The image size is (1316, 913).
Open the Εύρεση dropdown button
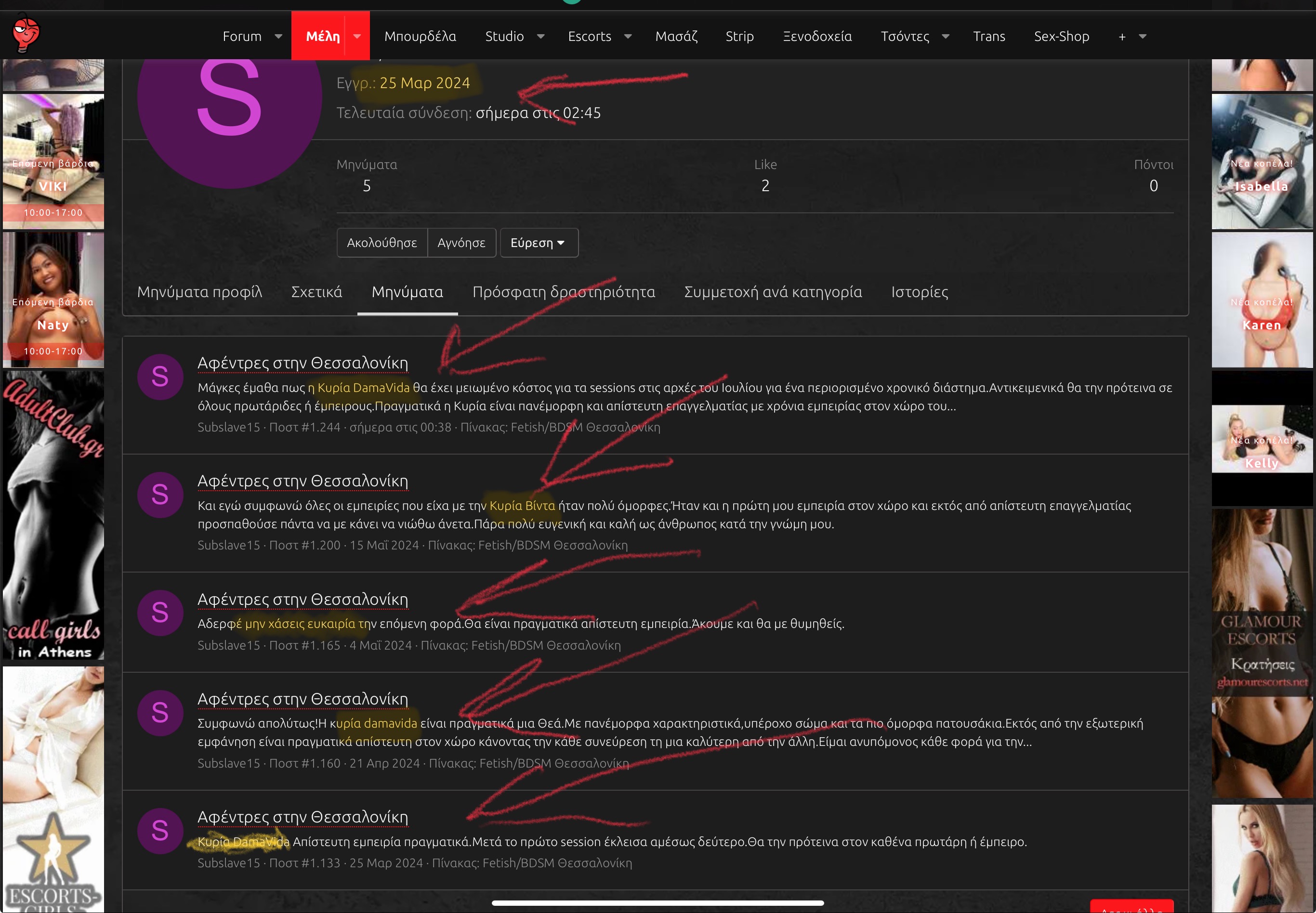tap(539, 243)
